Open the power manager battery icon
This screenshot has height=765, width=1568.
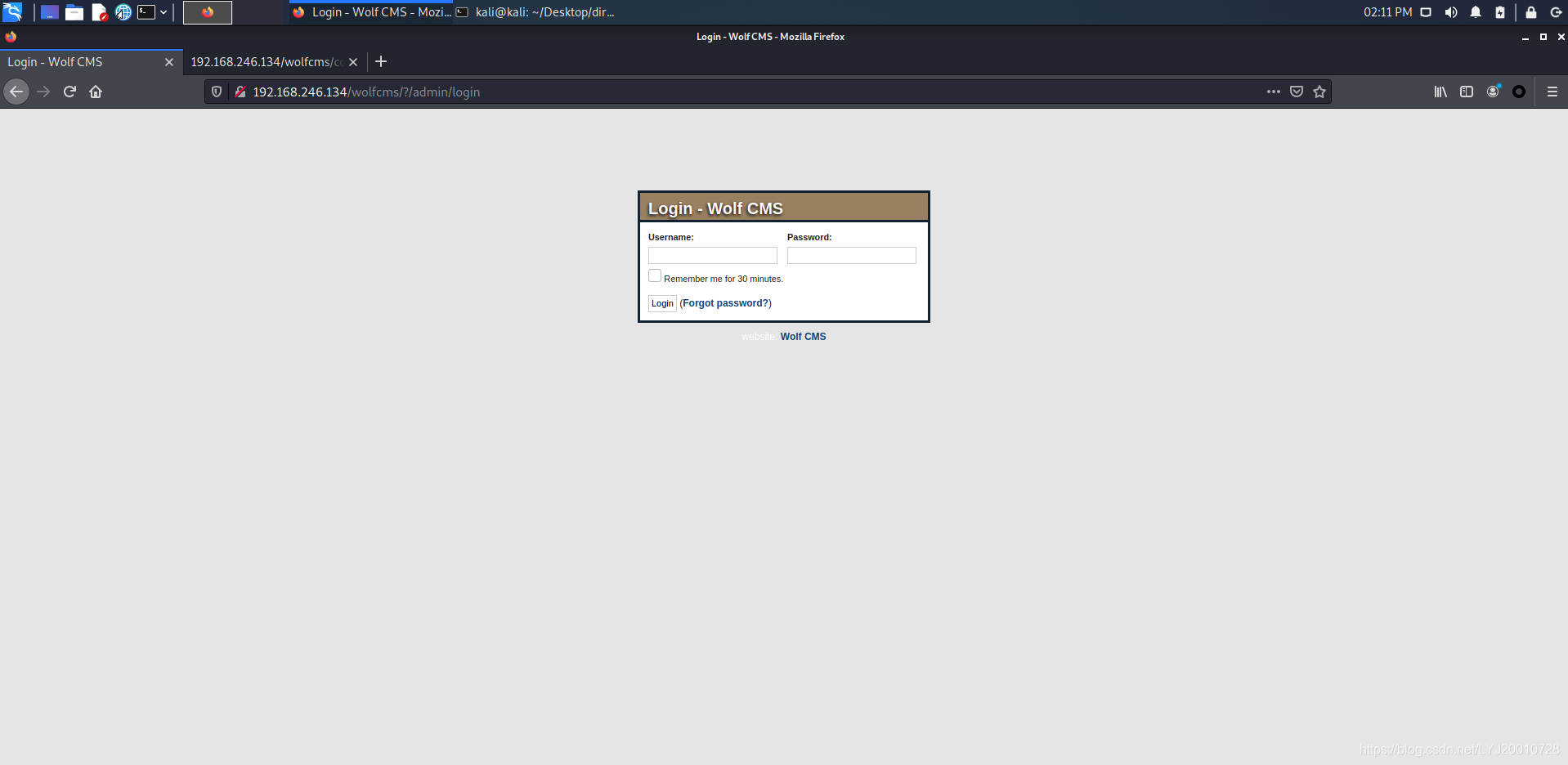tap(1500, 12)
